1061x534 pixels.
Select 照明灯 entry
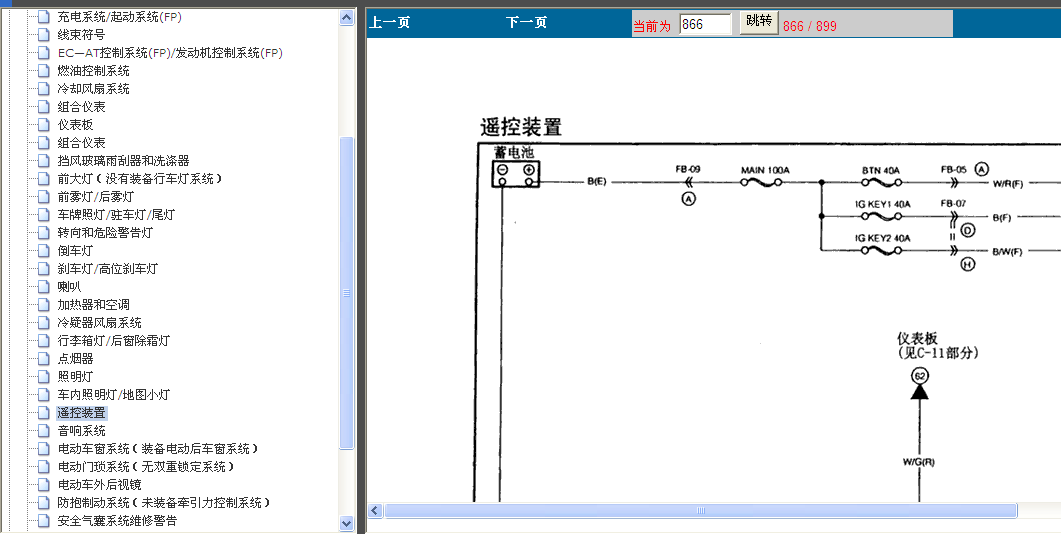coord(75,377)
